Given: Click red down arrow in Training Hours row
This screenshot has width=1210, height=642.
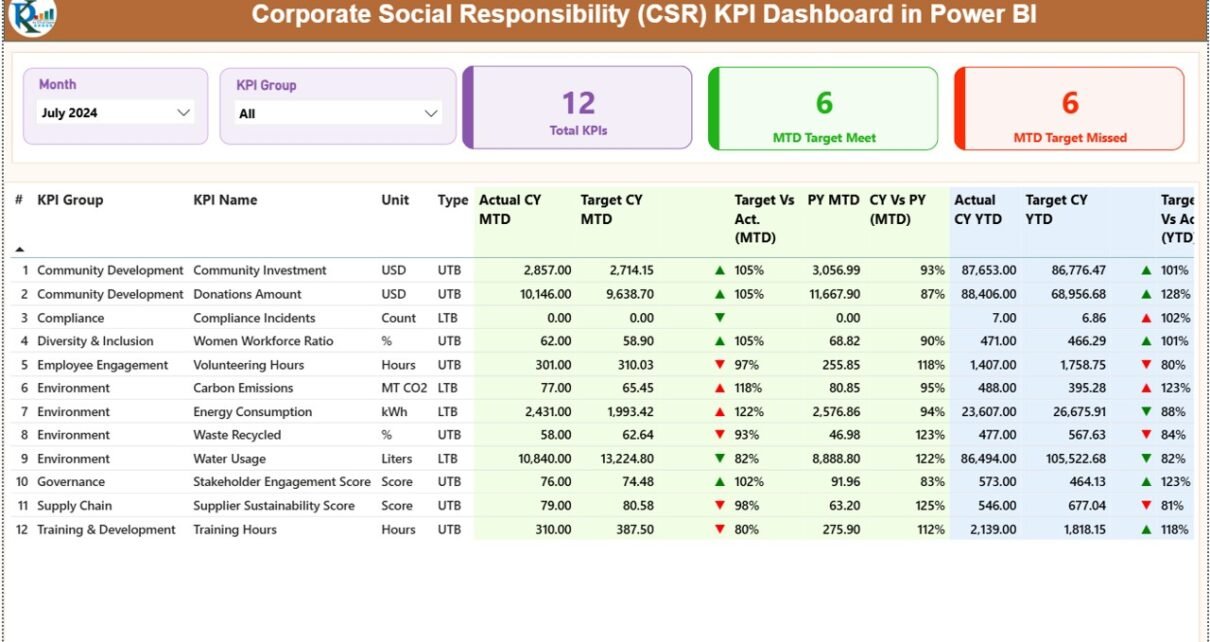Looking at the screenshot, I should [719, 529].
